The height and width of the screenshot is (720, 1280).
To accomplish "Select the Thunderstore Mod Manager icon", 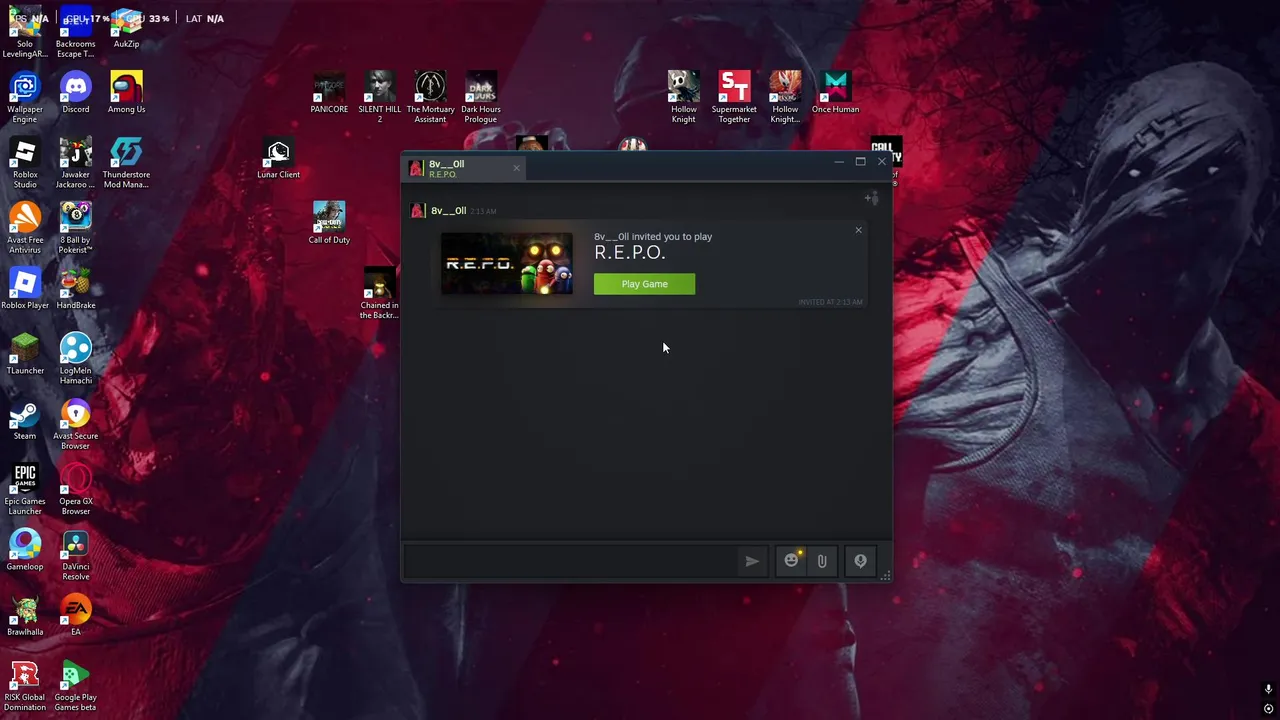I will tap(126, 162).
